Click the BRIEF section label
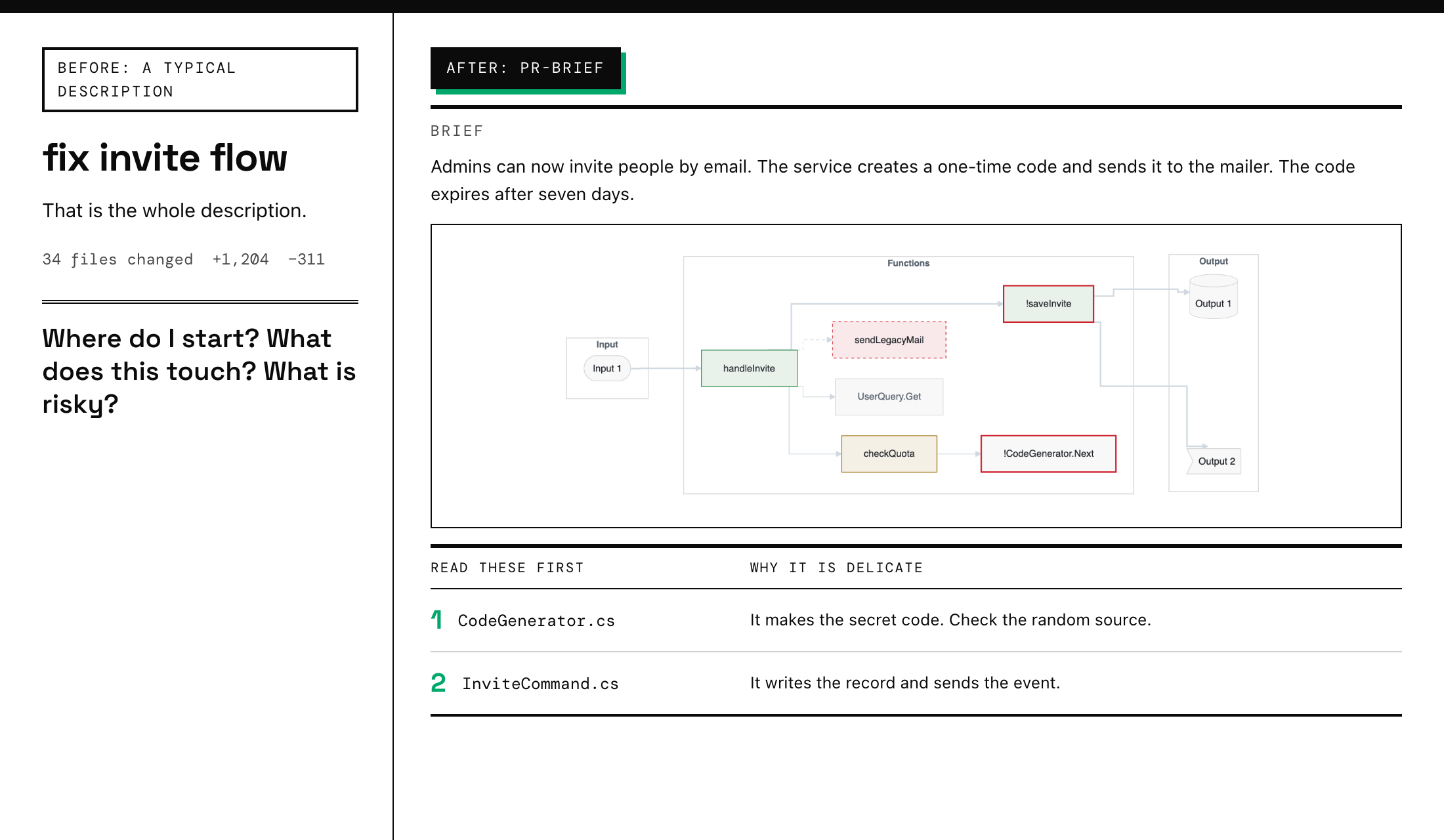The image size is (1444, 840). coord(457,131)
